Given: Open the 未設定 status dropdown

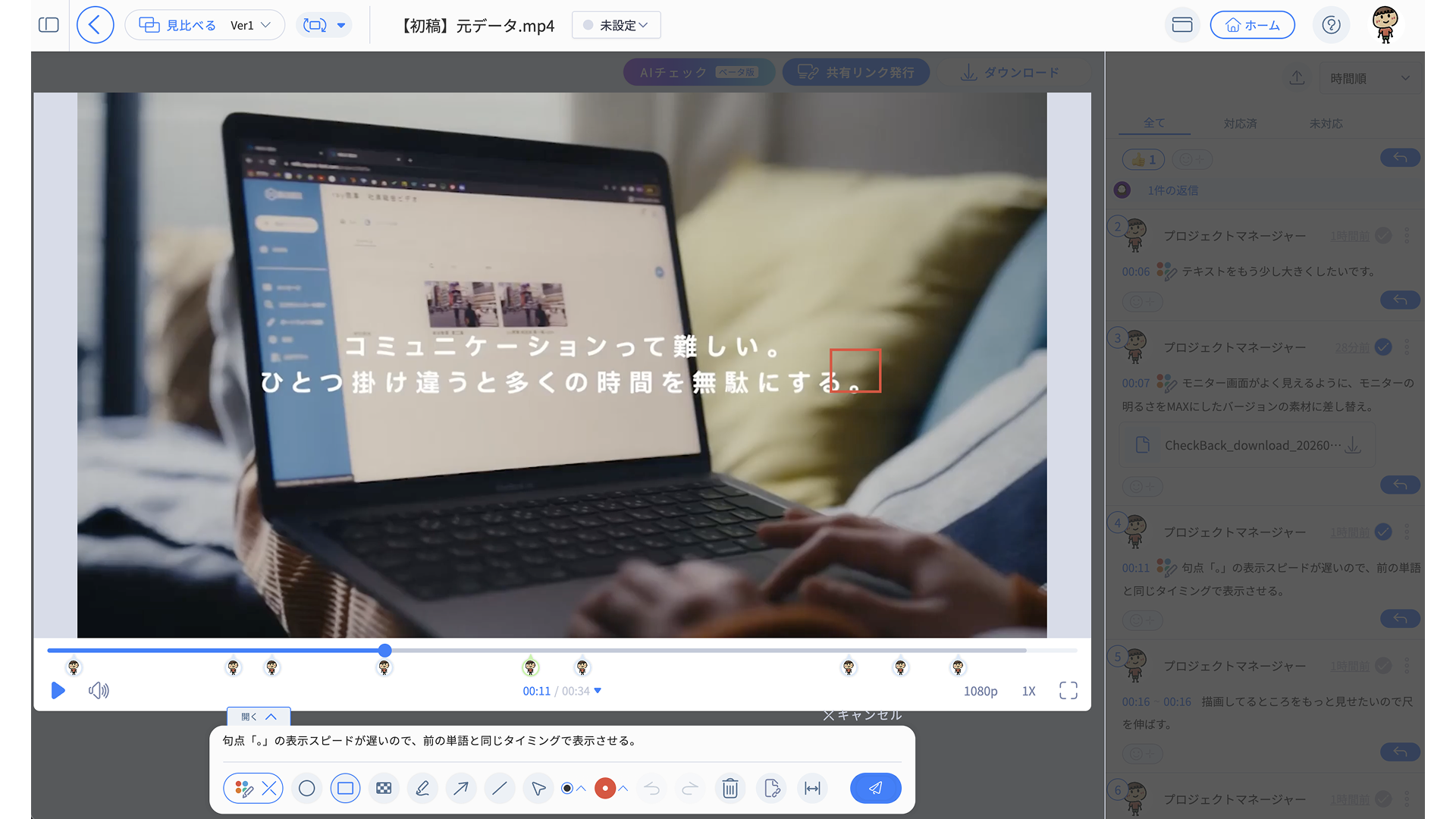Looking at the screenshot, I should coord(616,25).
